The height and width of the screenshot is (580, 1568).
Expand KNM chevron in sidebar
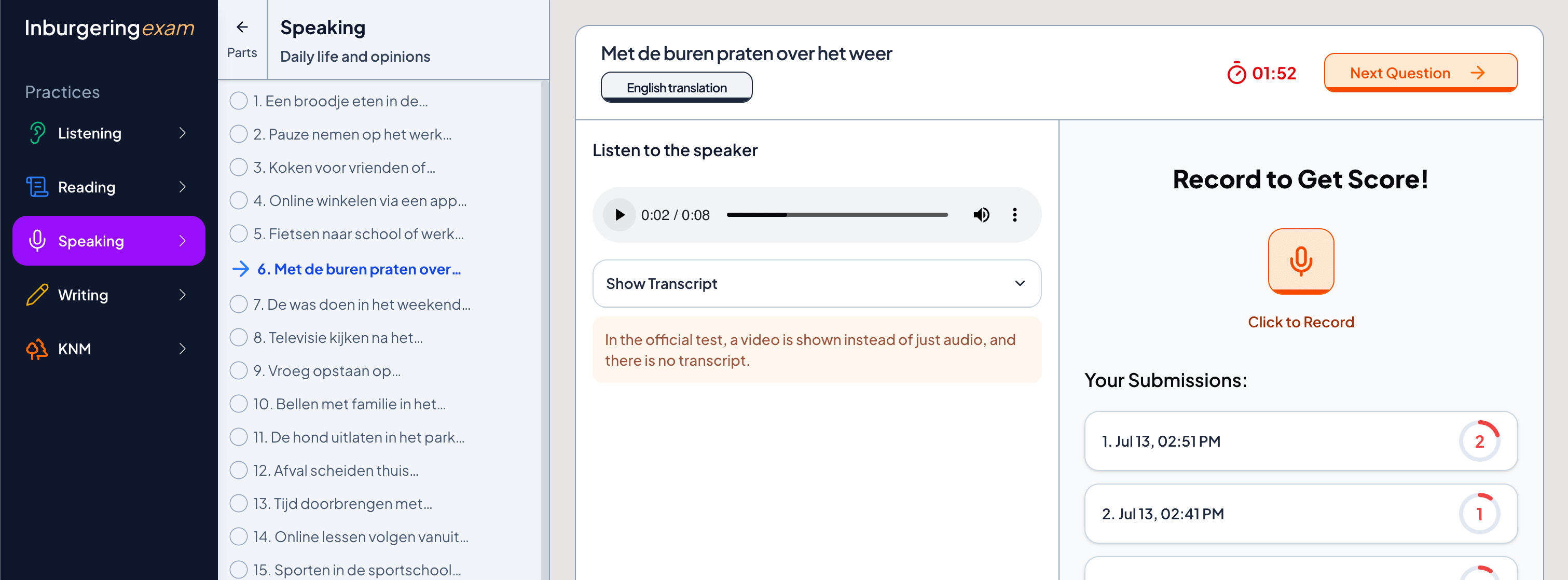point(183,349)
